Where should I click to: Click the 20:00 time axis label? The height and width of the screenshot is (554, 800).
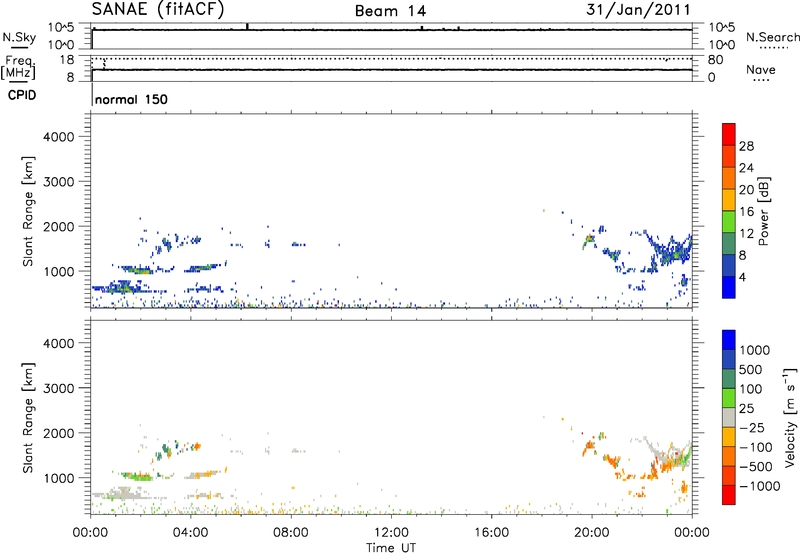592,533
